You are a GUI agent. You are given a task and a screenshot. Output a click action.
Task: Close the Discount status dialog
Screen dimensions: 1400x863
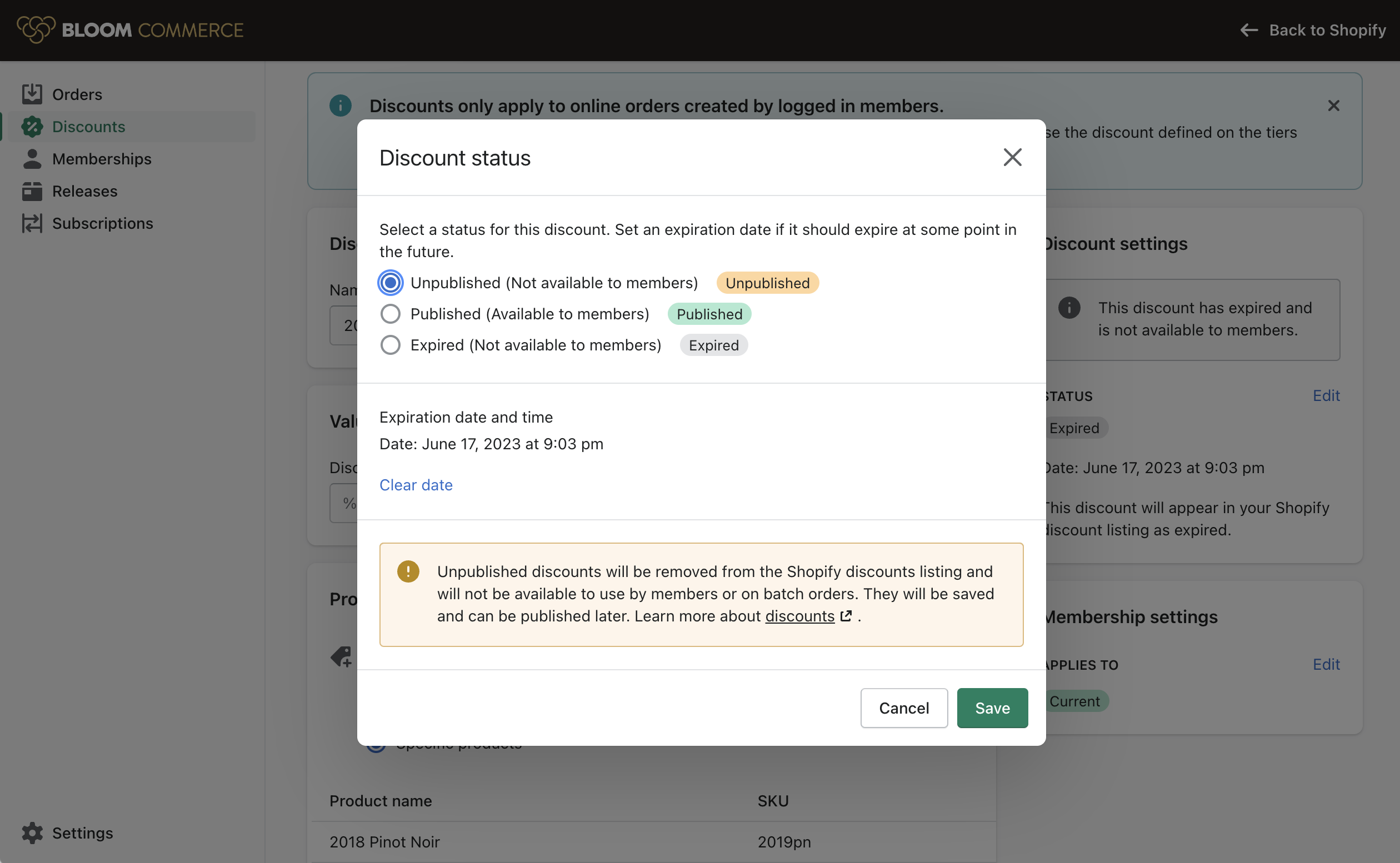coord(1012,158)
